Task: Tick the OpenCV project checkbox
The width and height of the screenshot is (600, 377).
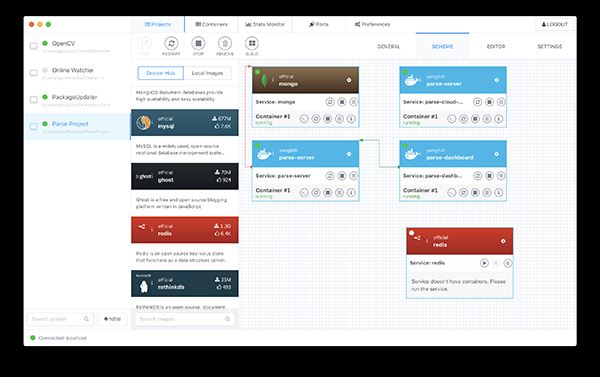Action: tap(34, 46)
